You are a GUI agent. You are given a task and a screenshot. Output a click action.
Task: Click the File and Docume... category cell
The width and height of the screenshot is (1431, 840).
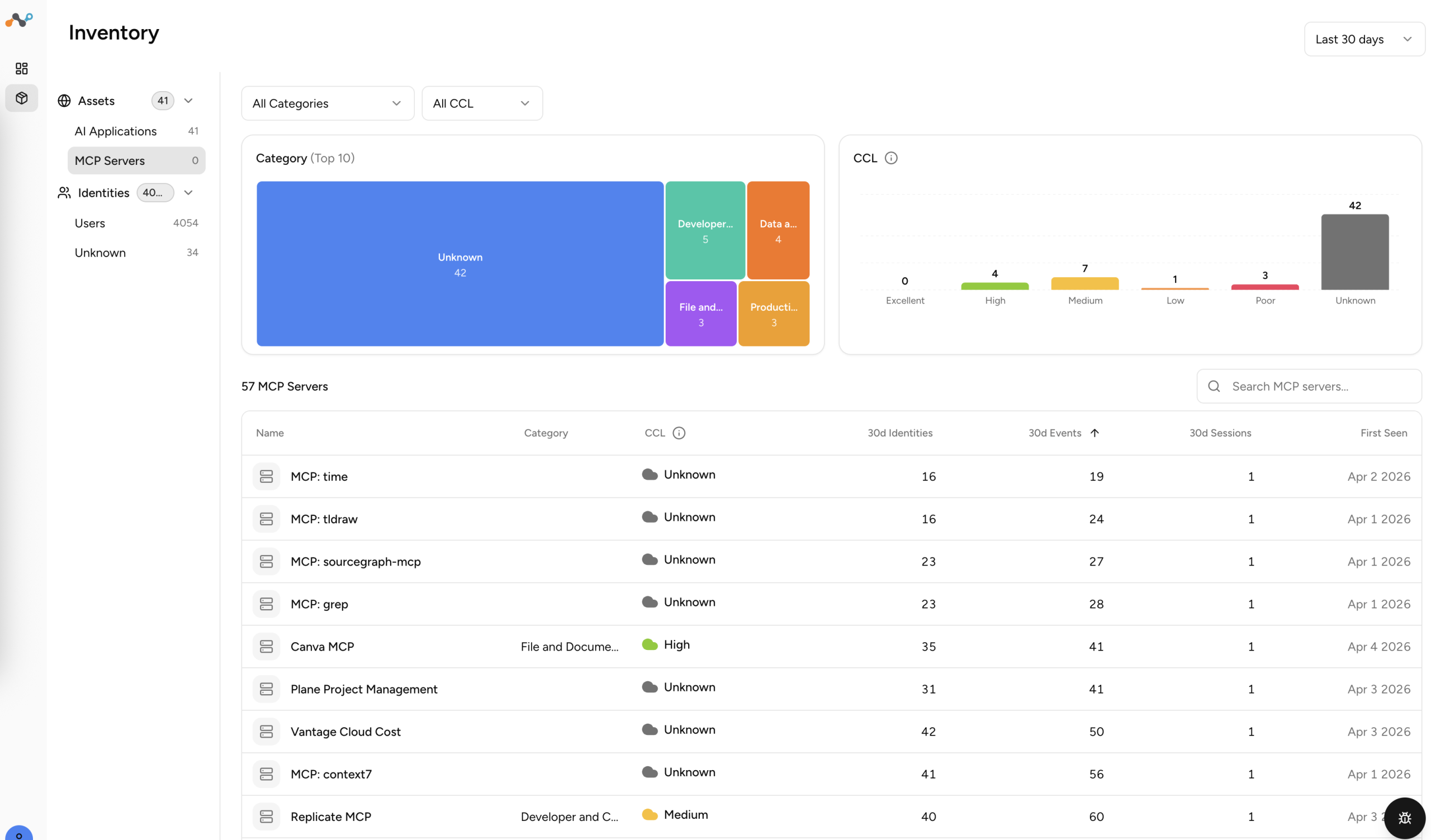coord(570,647)
